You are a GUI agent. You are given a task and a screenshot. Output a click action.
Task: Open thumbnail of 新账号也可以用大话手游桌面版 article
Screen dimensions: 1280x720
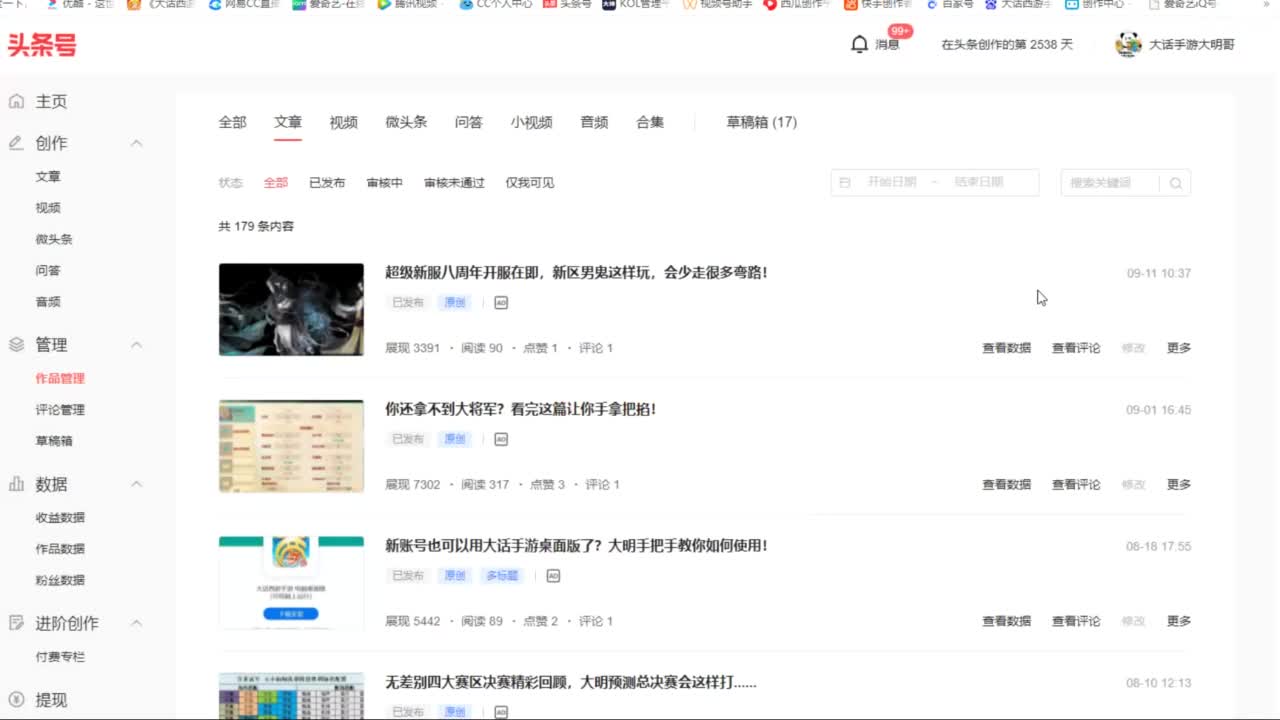pos(291,583)
